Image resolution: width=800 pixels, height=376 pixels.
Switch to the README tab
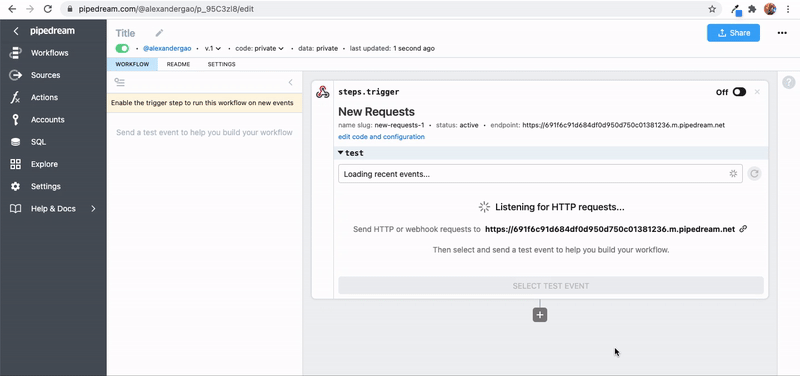tap(179, 64)
